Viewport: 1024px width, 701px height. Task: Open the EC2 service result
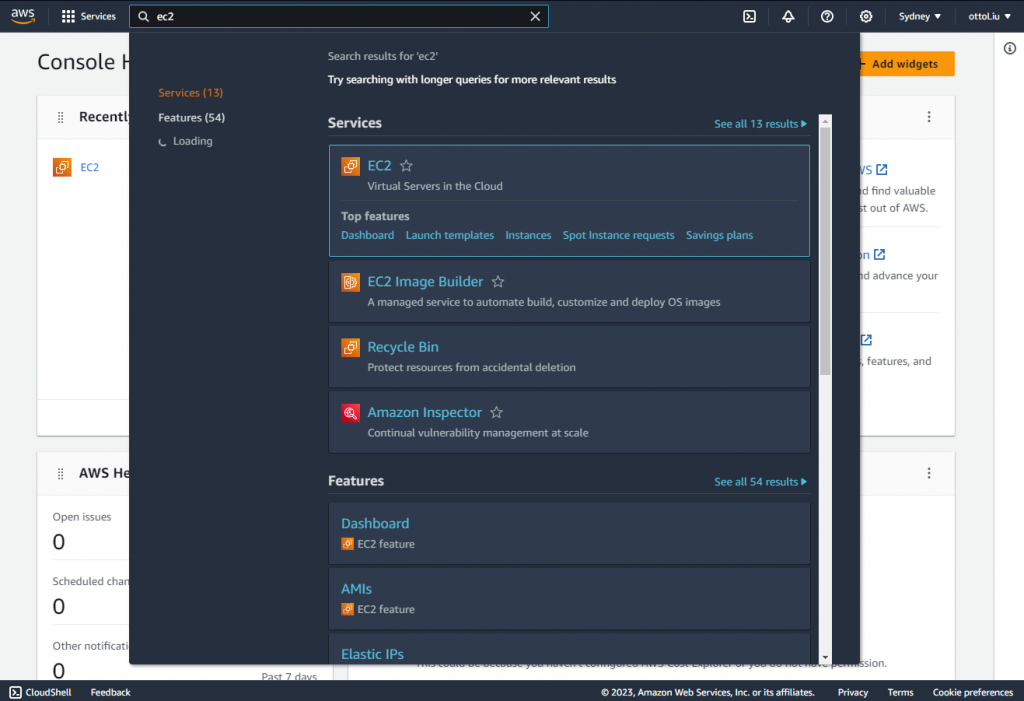(379, 166)
